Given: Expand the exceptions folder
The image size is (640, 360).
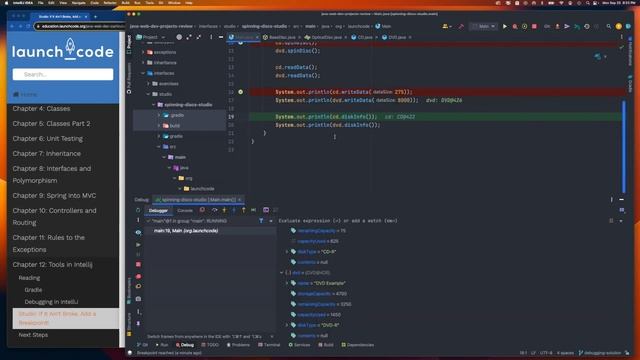Looking at the screenshot, I should tap(143, 52).
